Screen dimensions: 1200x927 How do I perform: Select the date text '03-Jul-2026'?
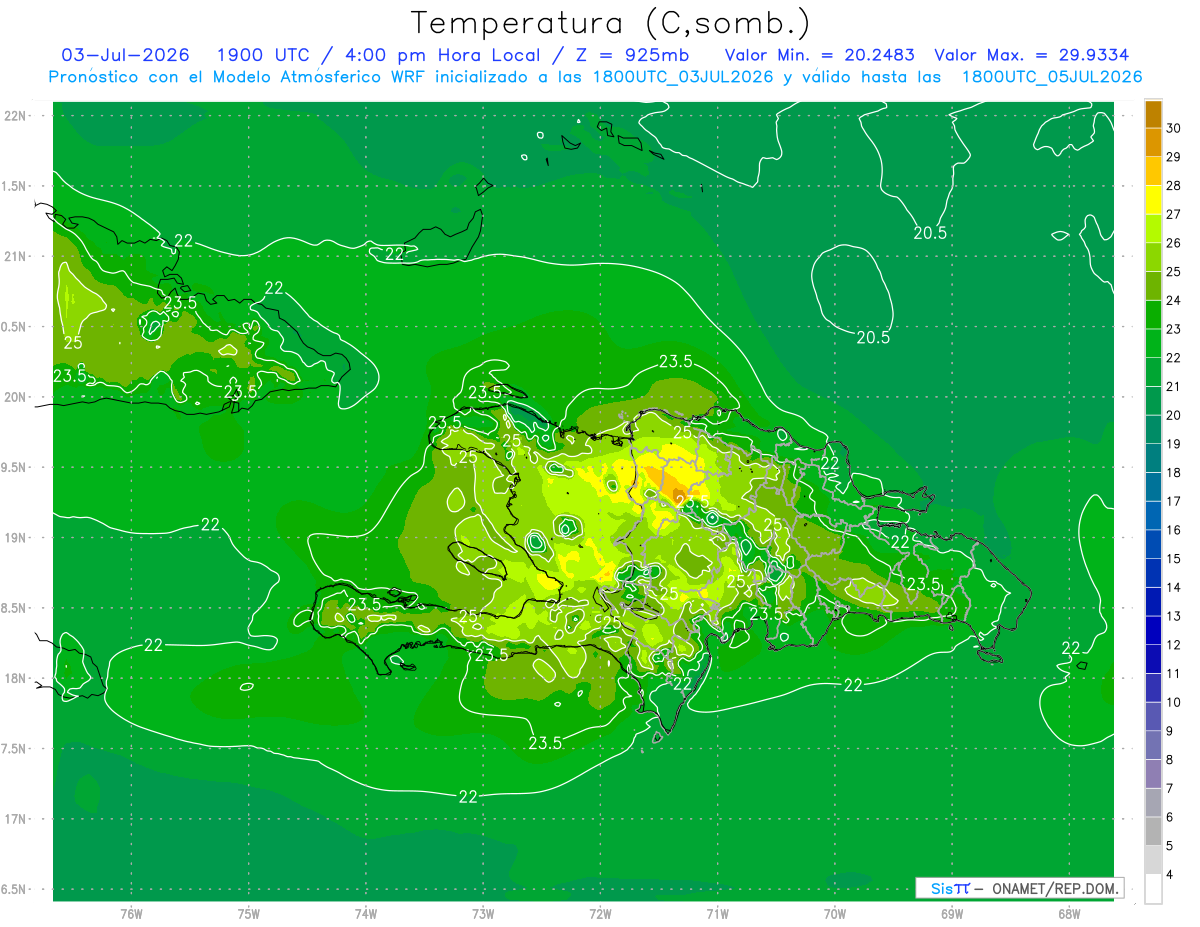point(126,55)
